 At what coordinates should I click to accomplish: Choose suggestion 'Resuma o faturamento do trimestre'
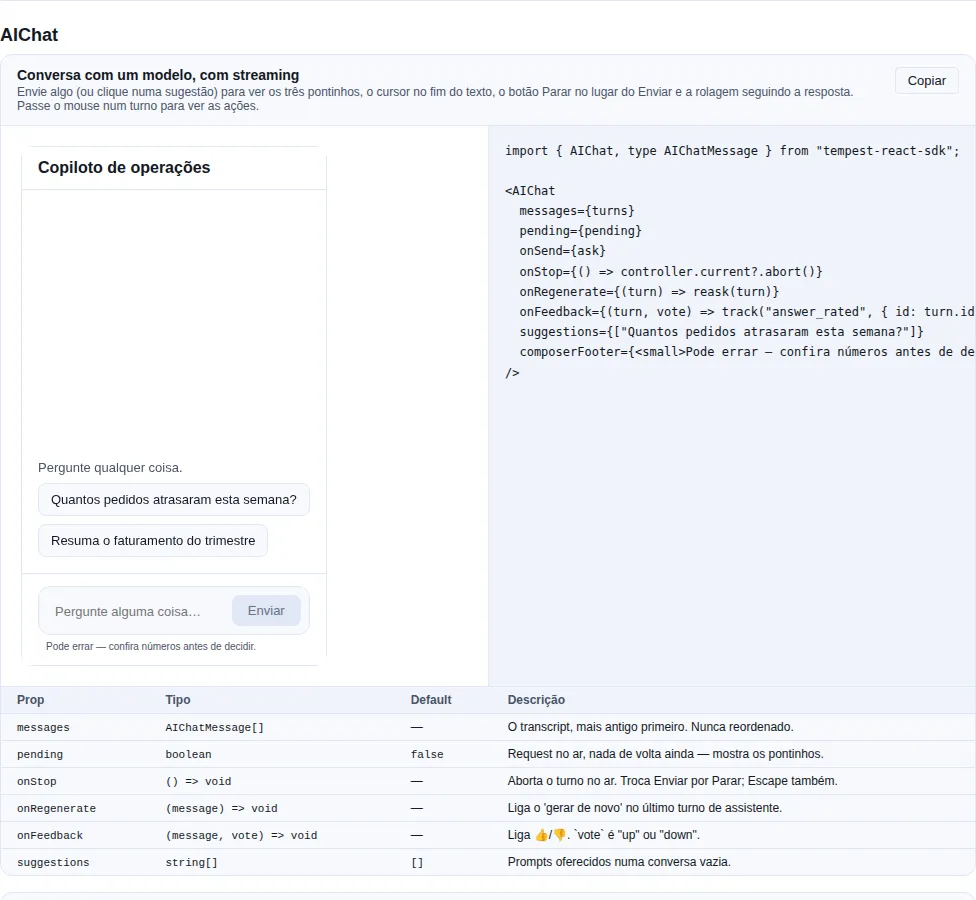(x=153, y=541)
